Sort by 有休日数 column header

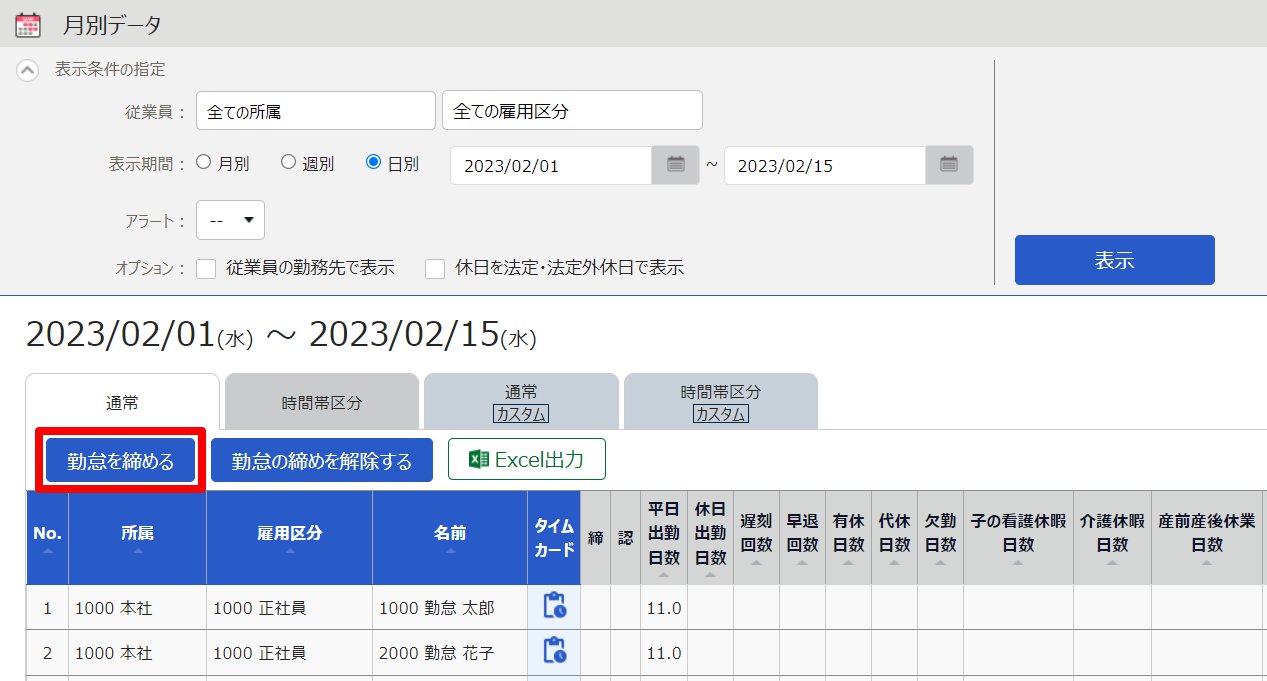[x=848, y=538]
